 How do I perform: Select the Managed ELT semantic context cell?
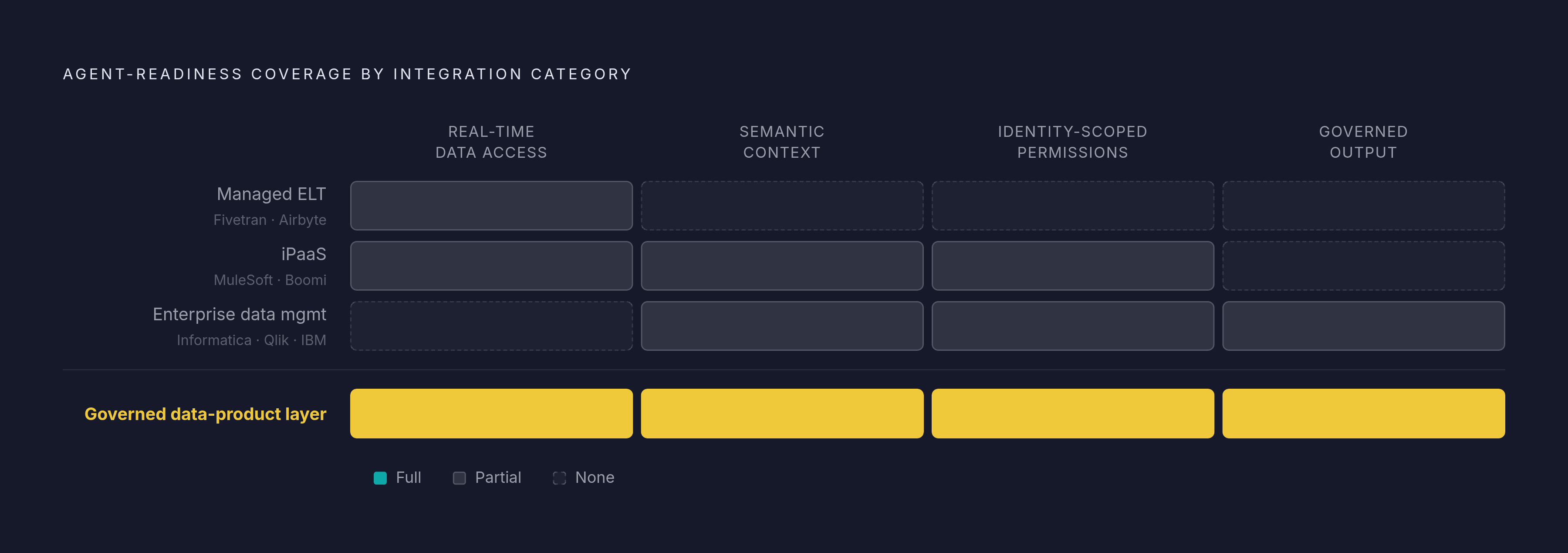[782, 206]
